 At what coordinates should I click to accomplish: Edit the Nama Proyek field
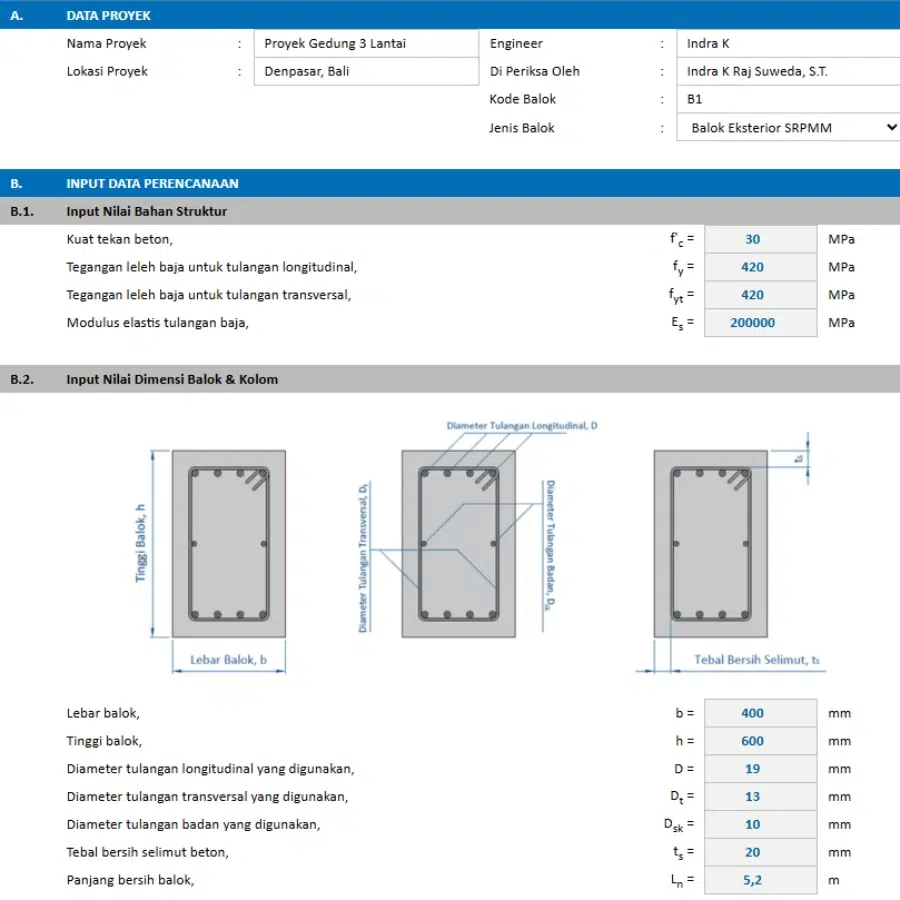[366, 44]
